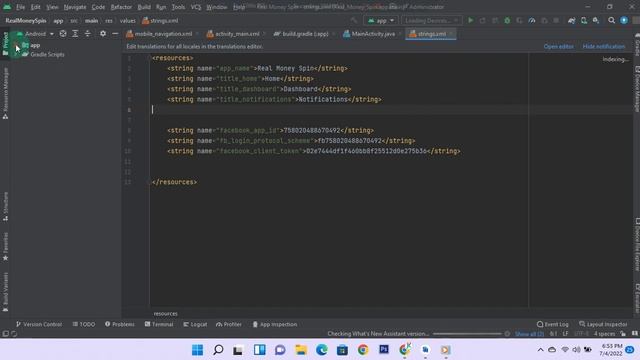640x360 pixels.
Task: Switch to the build.gradle (:app) tab
Action: click(305, 34)
